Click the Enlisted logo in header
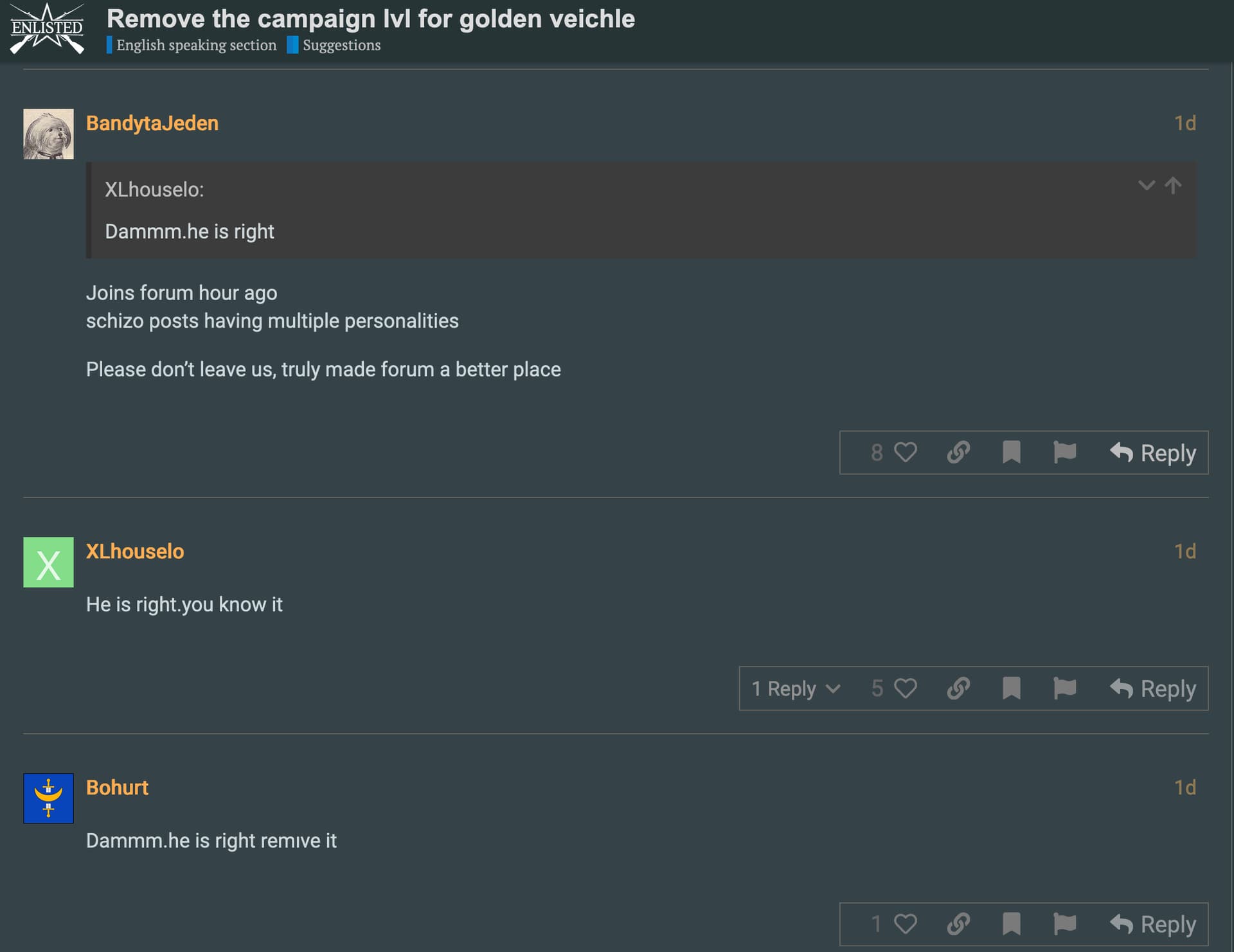 point(47,29)
